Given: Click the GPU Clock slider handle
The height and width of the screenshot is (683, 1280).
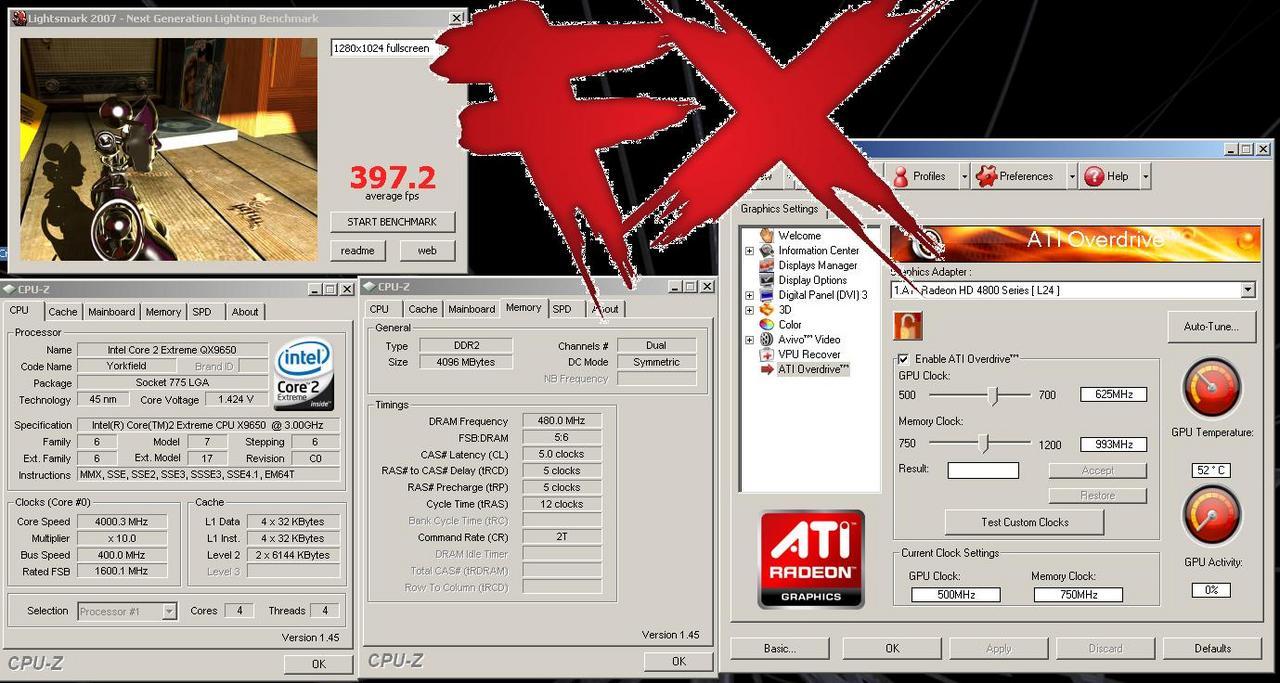Looking at the screenshot, I should tap(993, 396).
